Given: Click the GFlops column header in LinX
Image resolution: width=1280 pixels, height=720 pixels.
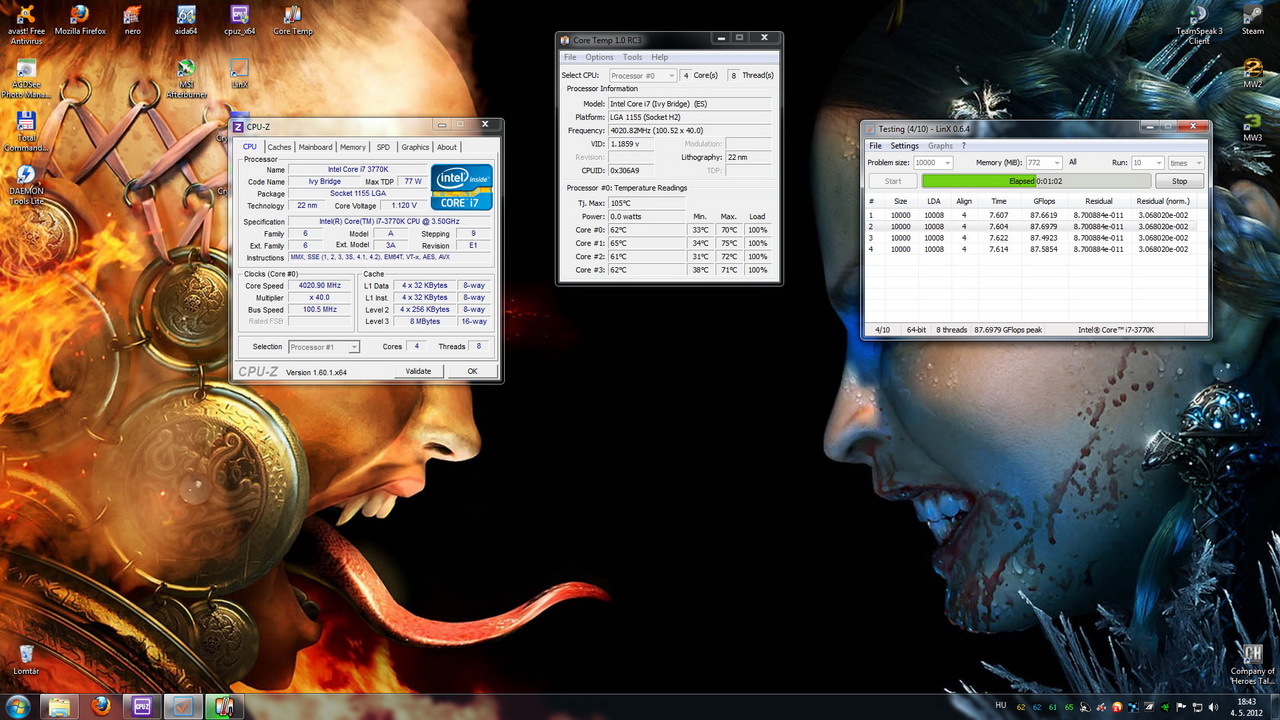Looking at the screenshot, I should [x=1044, y=201].
